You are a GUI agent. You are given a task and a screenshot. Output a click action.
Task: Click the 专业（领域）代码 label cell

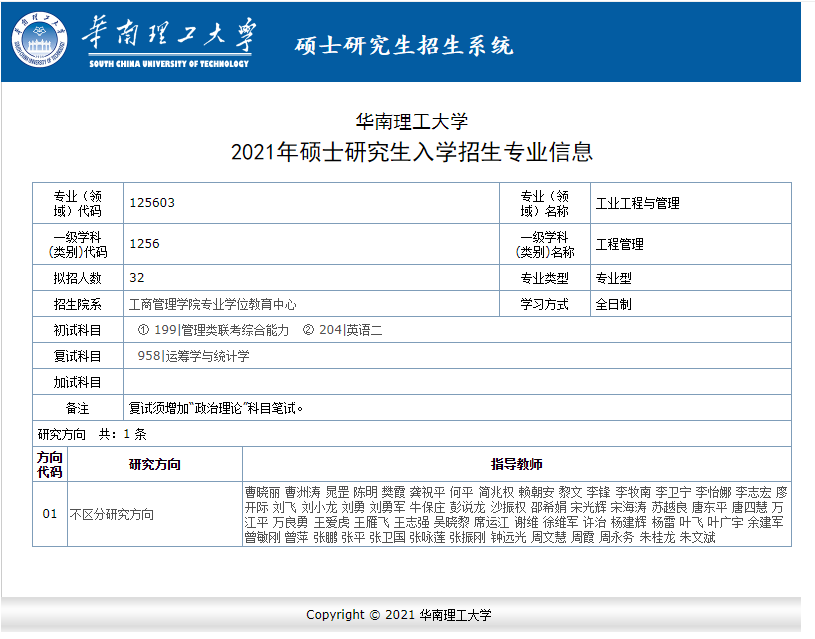(78, 203)
